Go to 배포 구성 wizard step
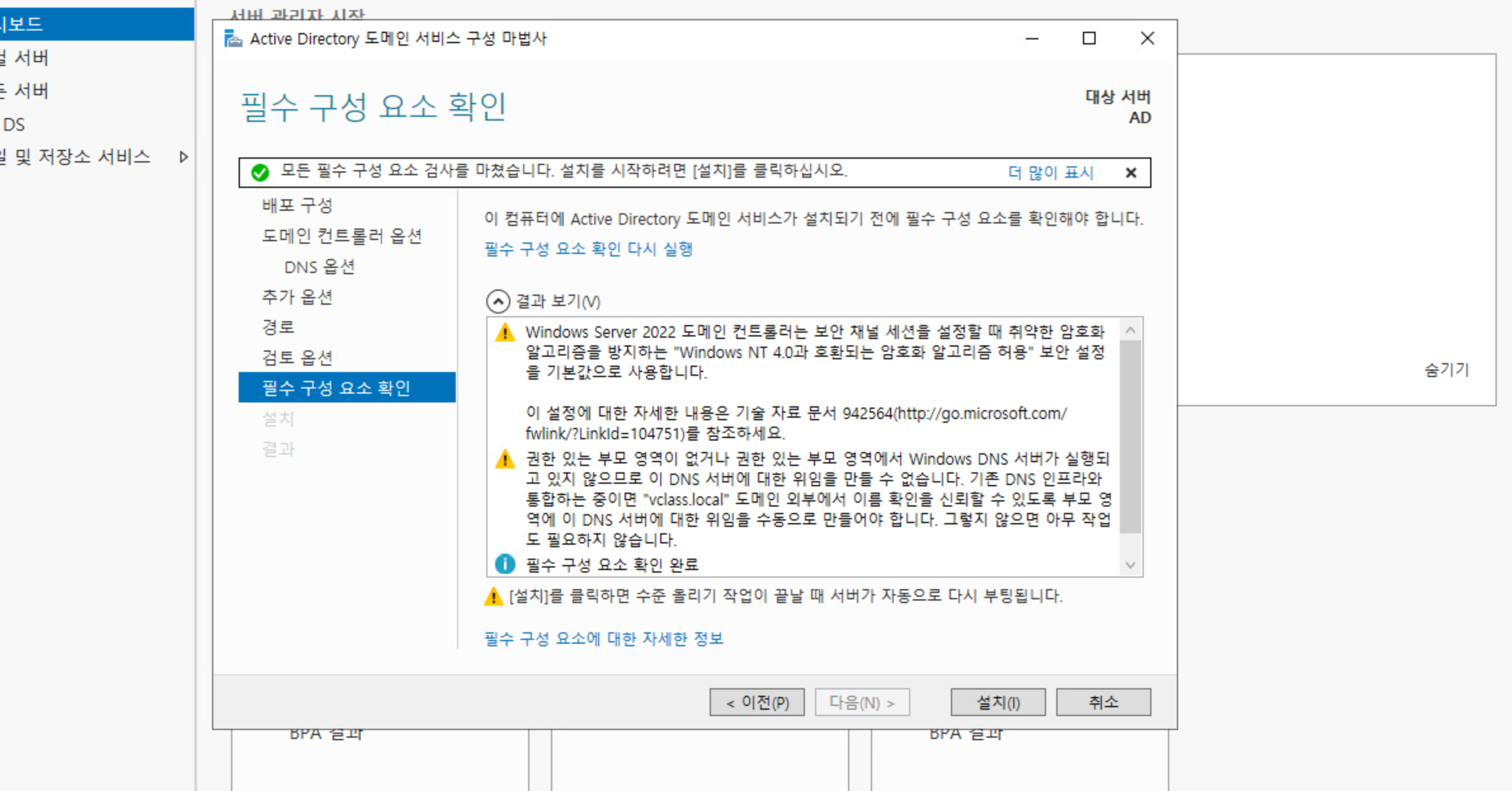 point(297,205)
